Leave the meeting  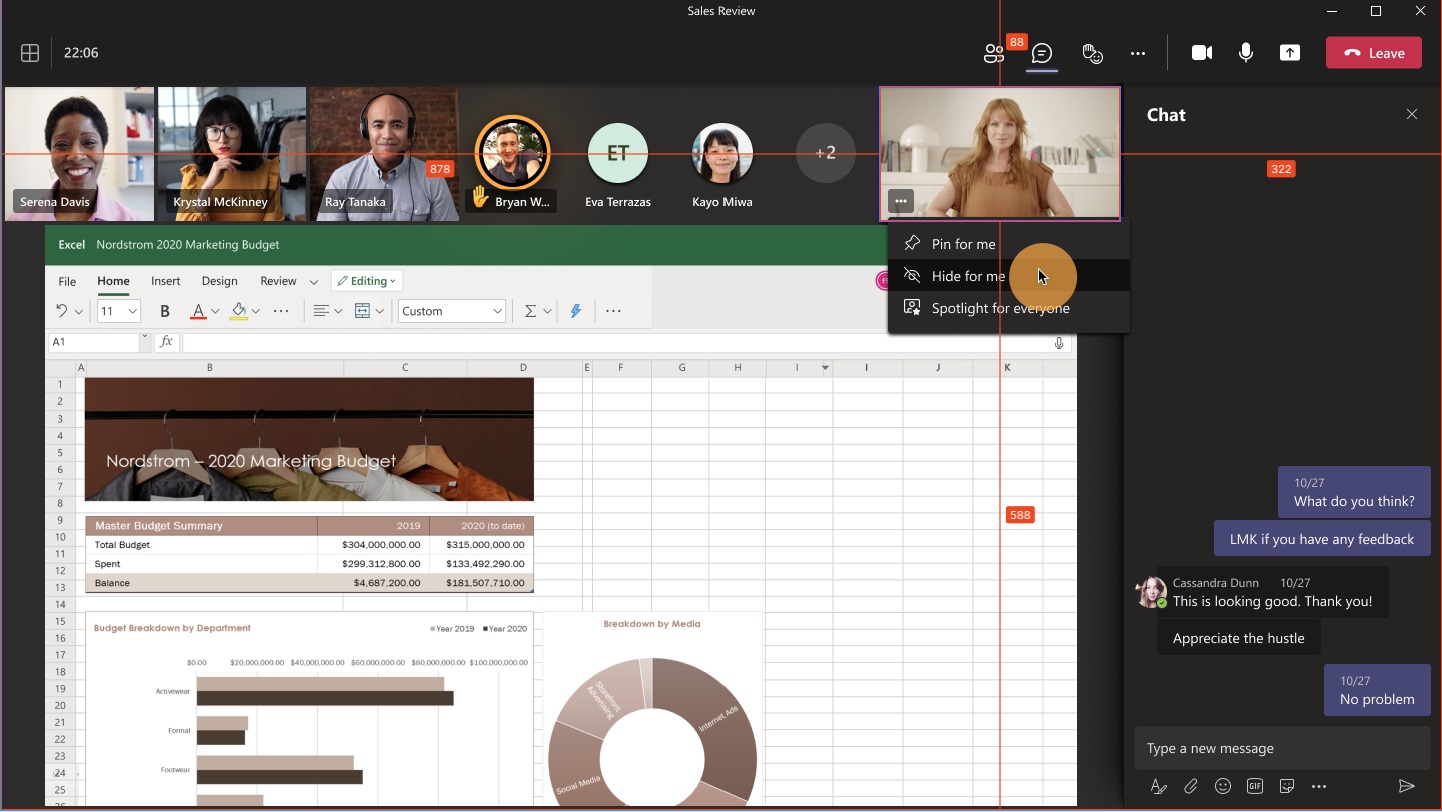[1373, 53]
